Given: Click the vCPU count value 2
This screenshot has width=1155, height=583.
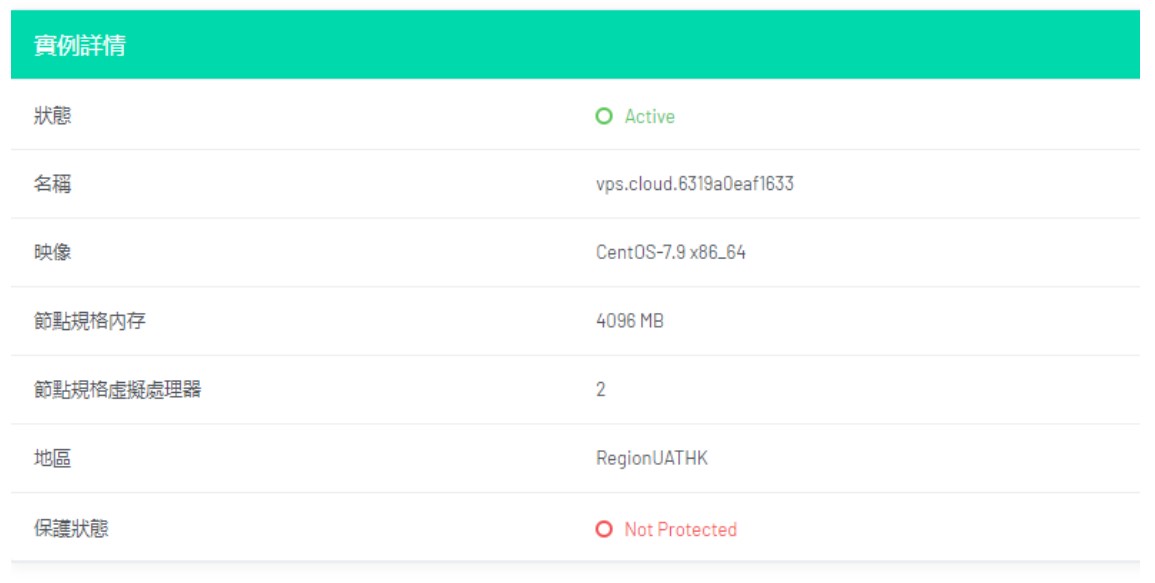Looking at the screenshot, I should coord(600,389).
